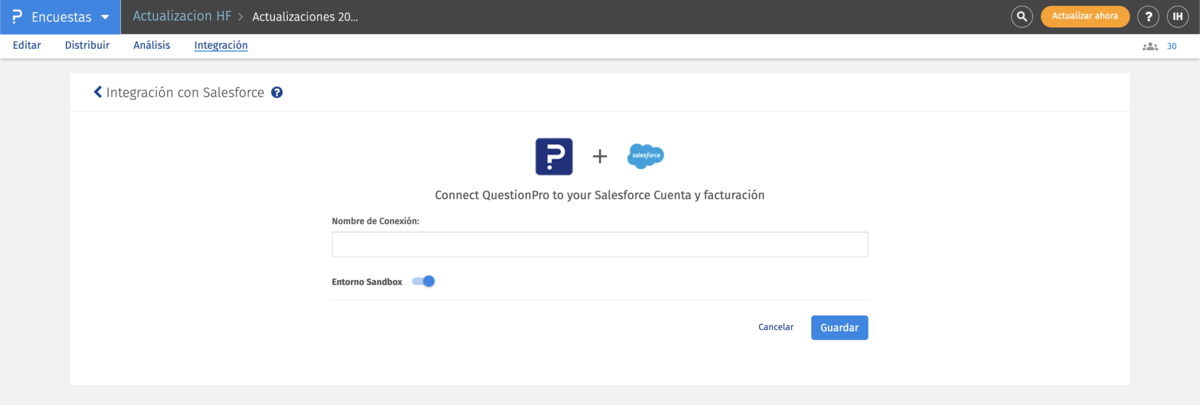The image size is (1200, 405).
Task: Switch to the Análisis tab
Action: coord(152,45)
